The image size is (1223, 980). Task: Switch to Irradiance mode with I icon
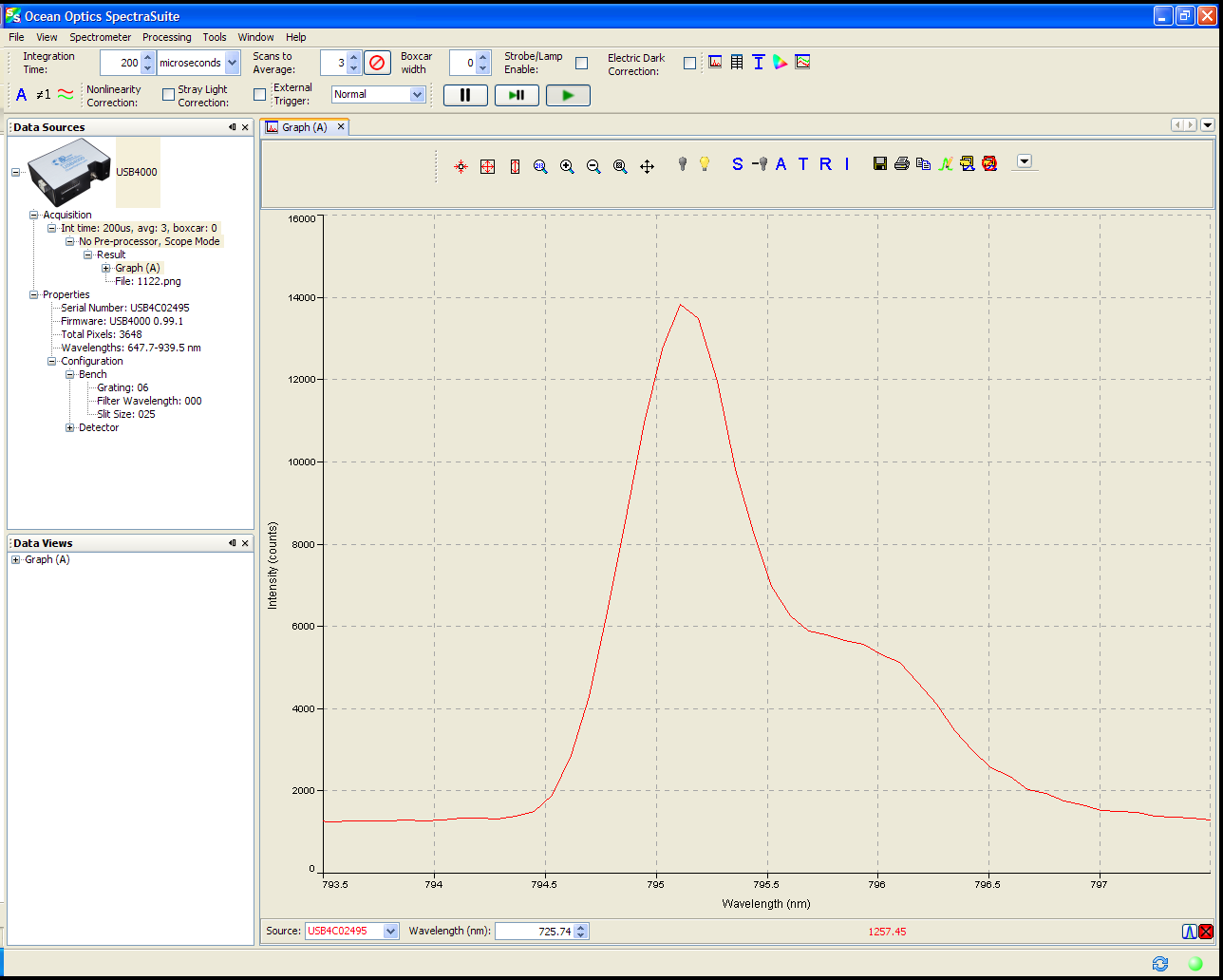click(846, 164)
